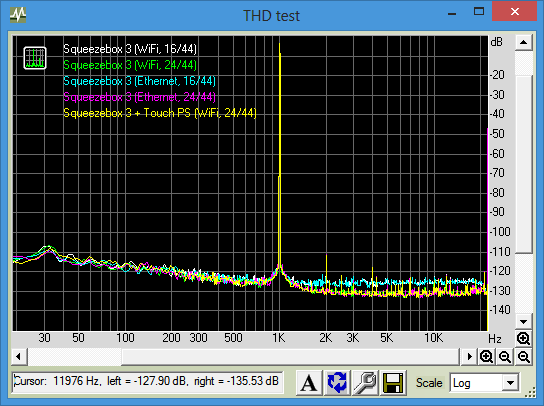Click the horizontal scrollbar right arrow
The height and width of the screenshot is (406, 544).
(x=469, y=356)
